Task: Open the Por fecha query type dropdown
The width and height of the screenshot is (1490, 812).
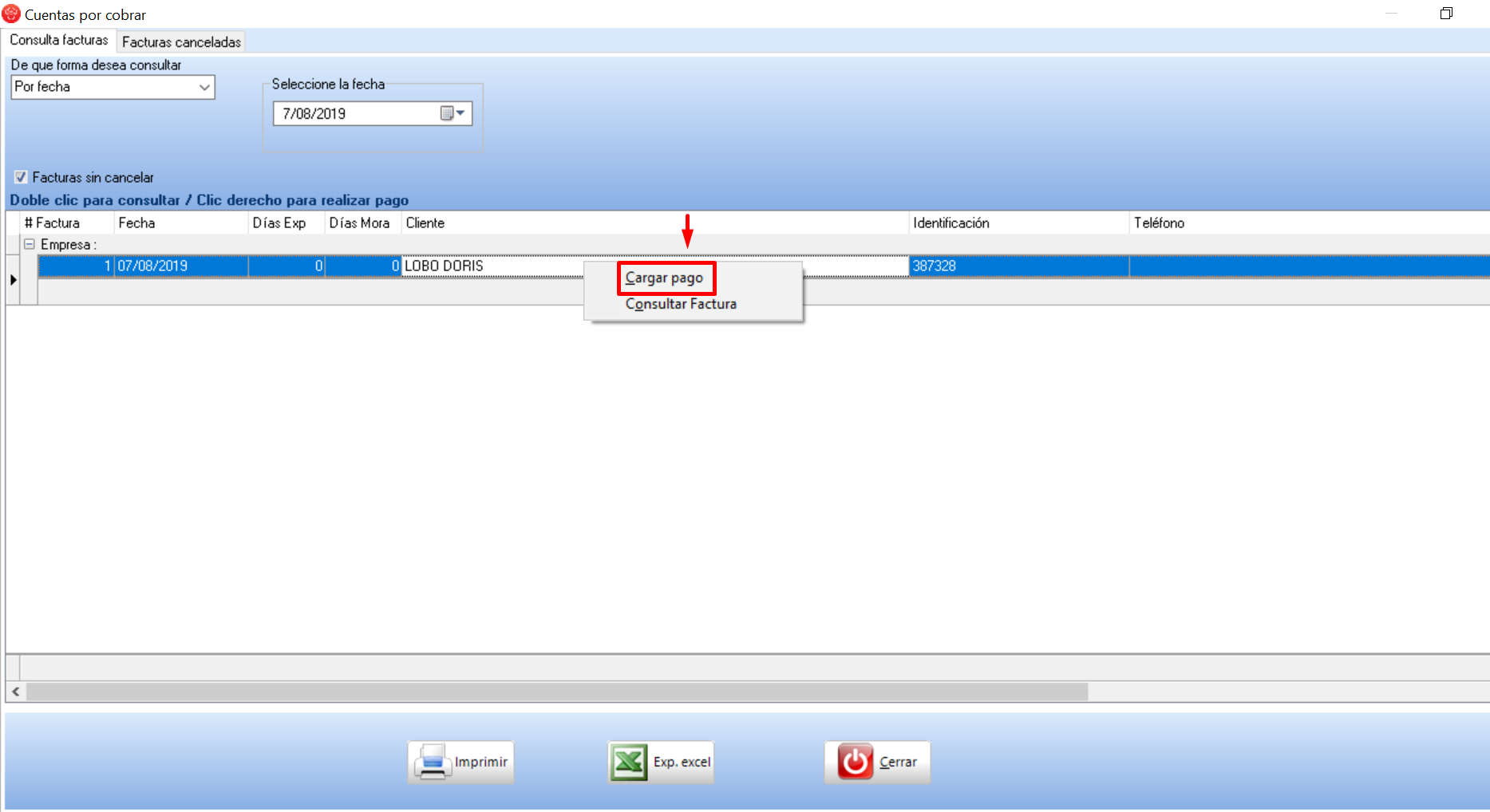Action: point(204,87)
